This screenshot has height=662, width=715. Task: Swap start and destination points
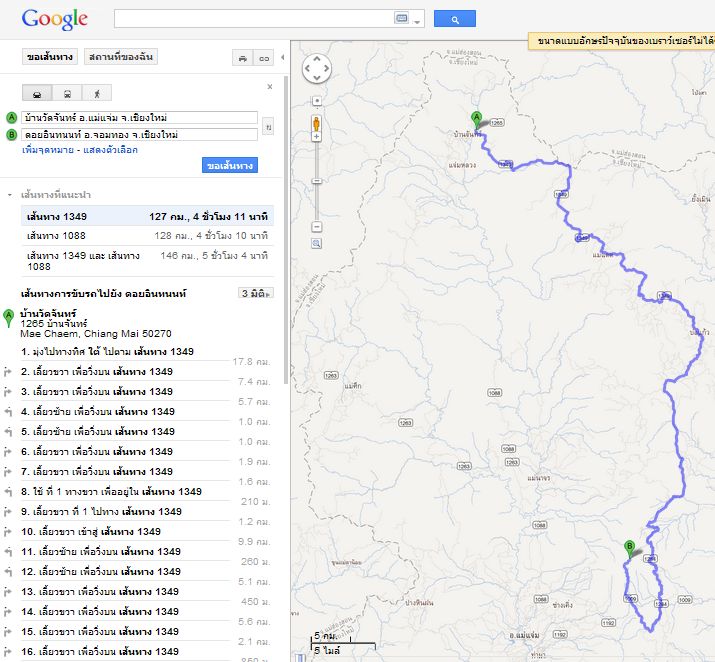pyautogui.click(x=267, y=127)
